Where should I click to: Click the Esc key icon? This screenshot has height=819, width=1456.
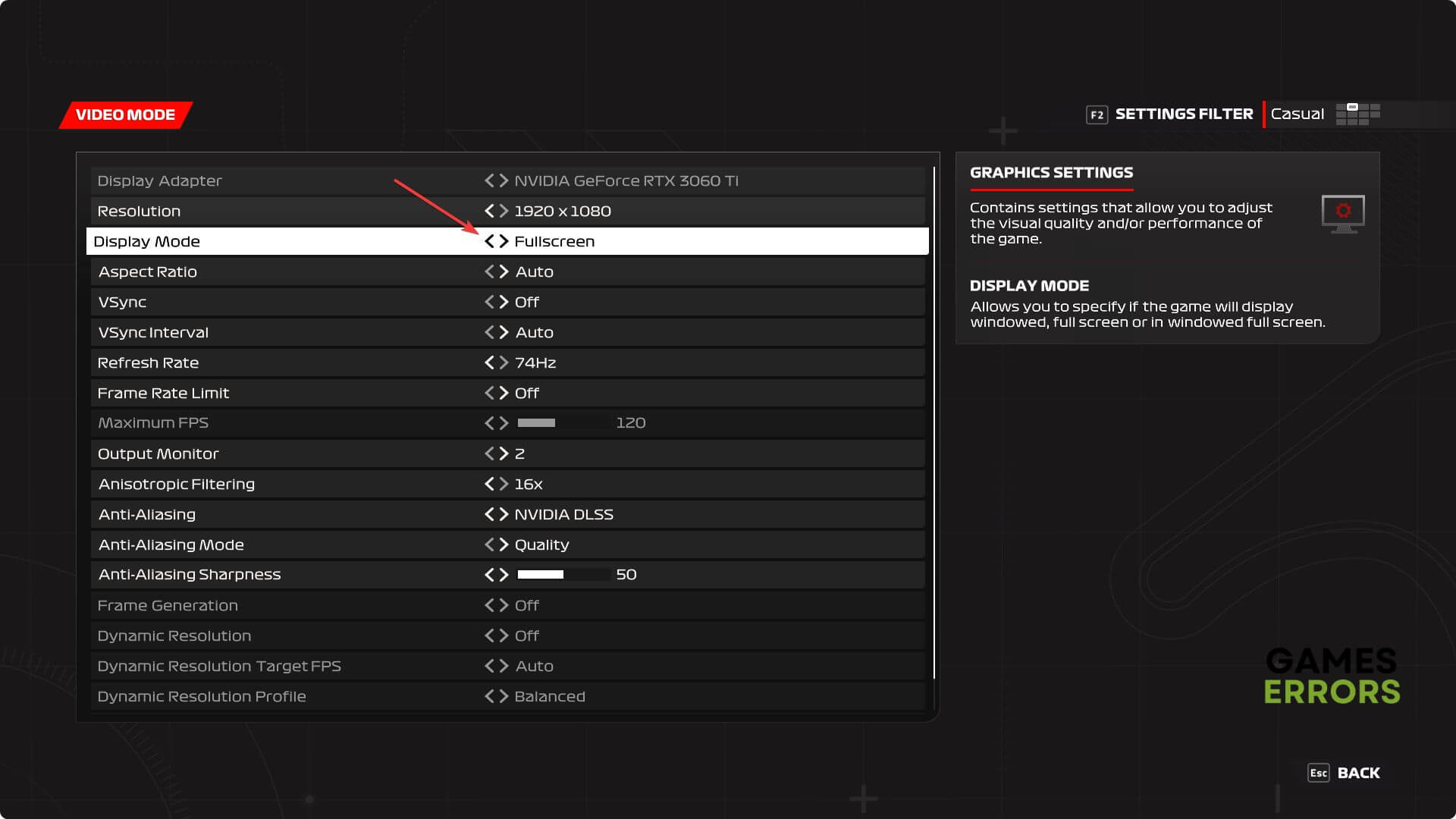pyautogui.click(x=1318, y=773)
